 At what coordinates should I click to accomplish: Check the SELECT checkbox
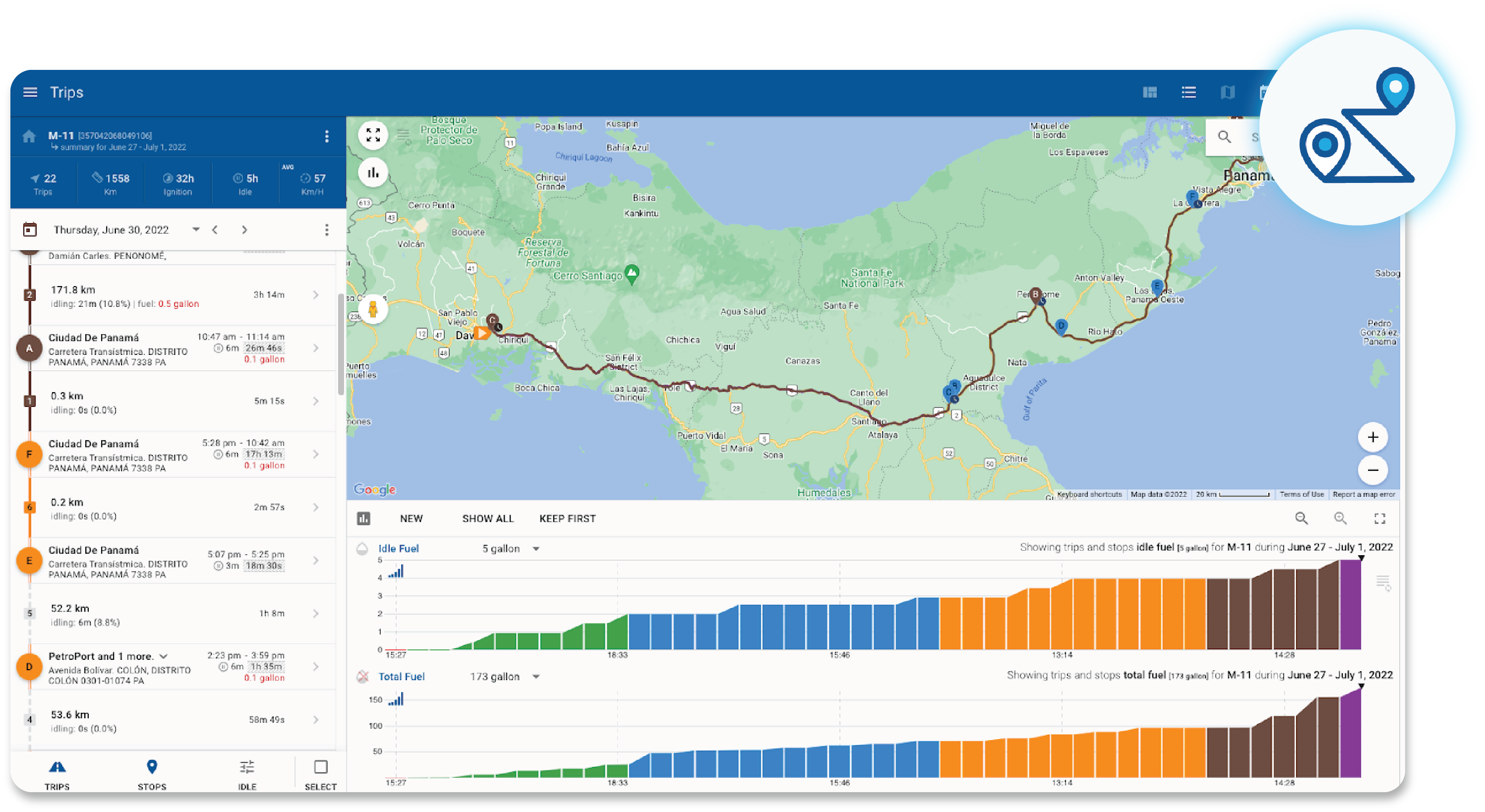coord(320,767)
